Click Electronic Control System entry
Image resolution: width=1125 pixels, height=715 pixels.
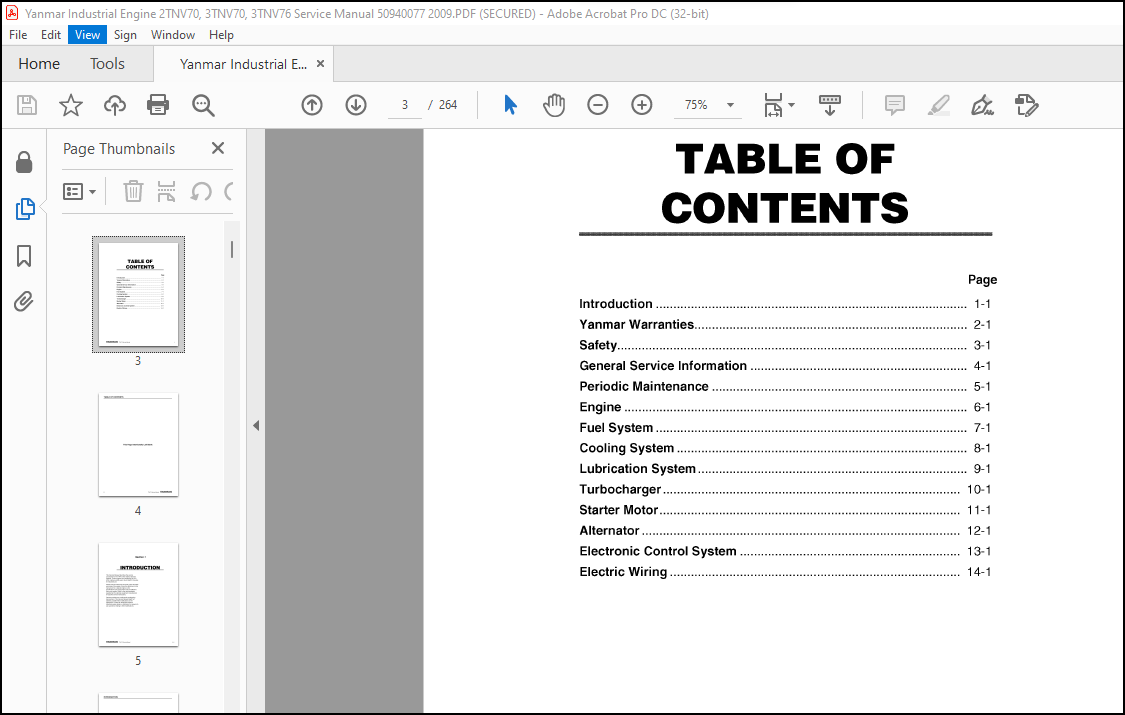pos(785,551)
